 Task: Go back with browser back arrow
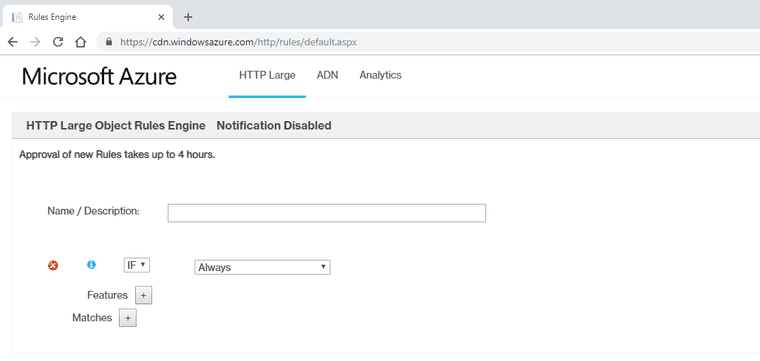point(13,42)
